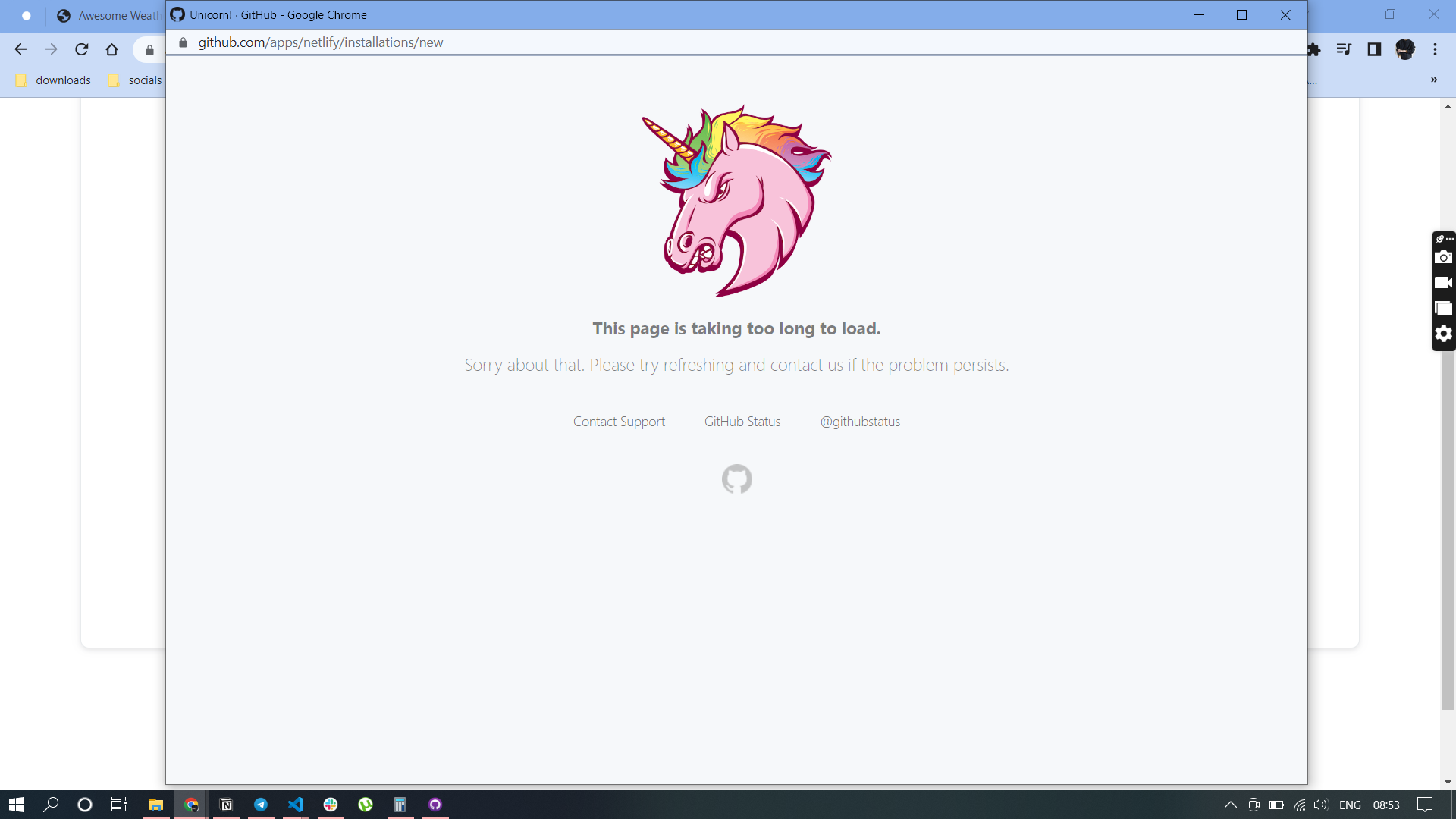The image size is (1456, 819).
Task: Select the window capture icon on the panel
Action: 1444,308
